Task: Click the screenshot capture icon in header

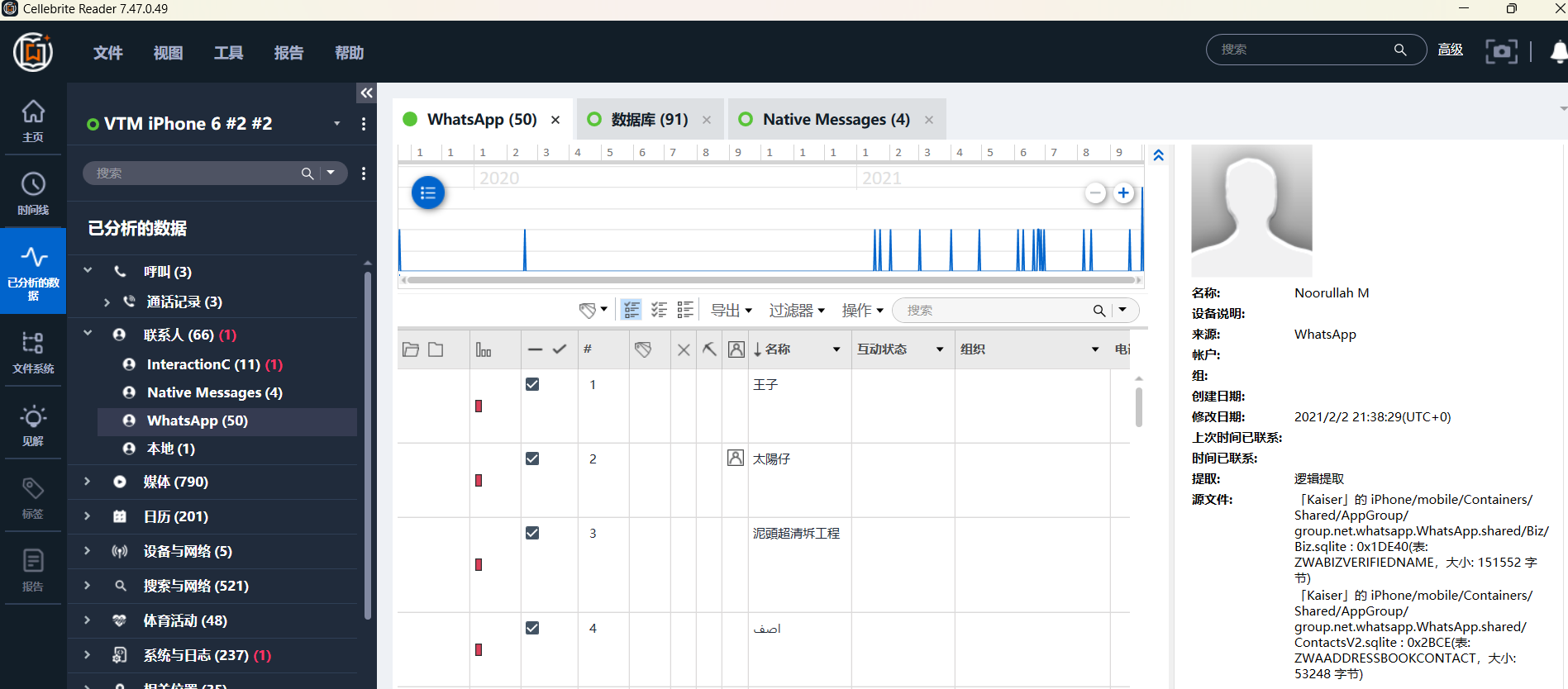Action: (x=1501, y=51)
